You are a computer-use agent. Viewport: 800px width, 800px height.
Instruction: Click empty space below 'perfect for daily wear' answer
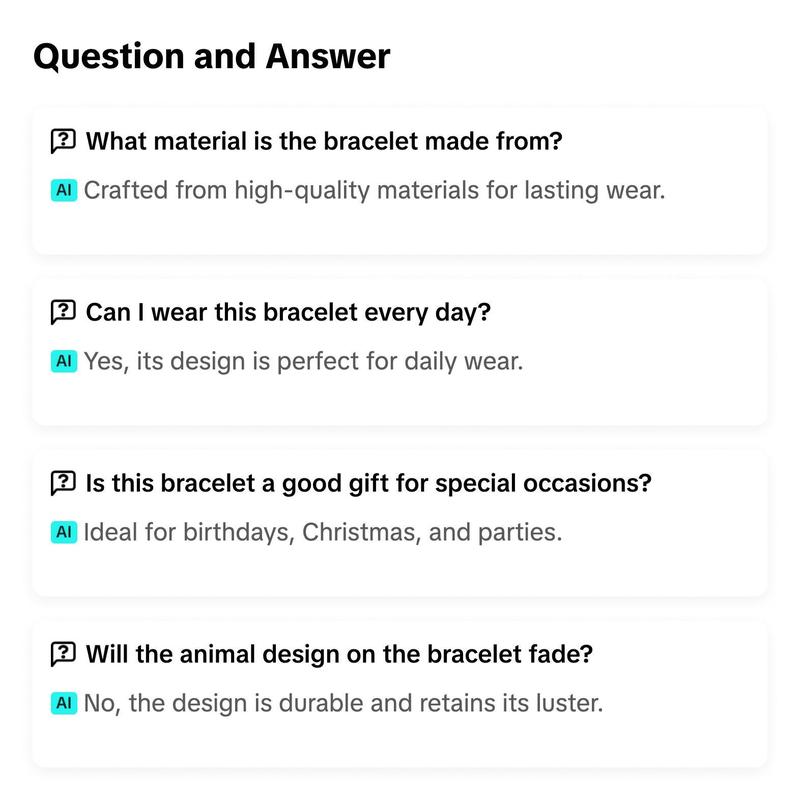(399, 399)
